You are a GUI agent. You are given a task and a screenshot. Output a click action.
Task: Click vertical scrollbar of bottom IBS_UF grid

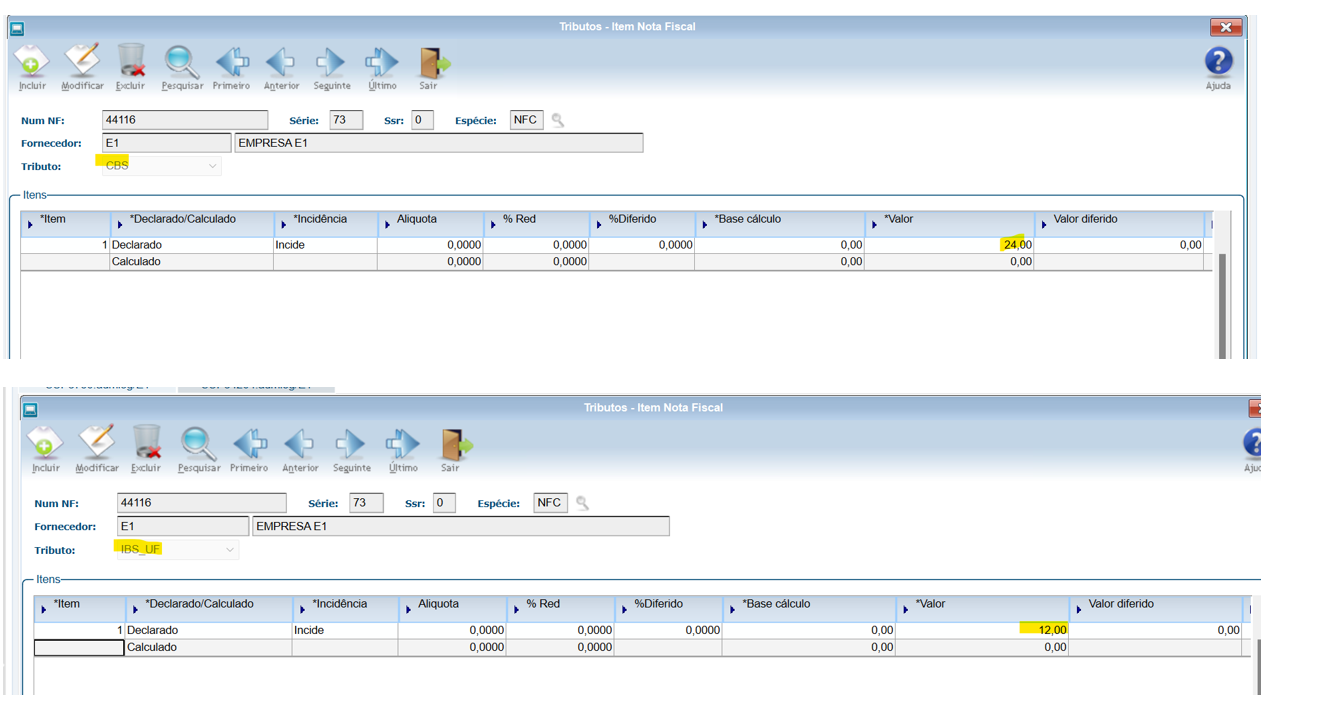coord(1257,667)
